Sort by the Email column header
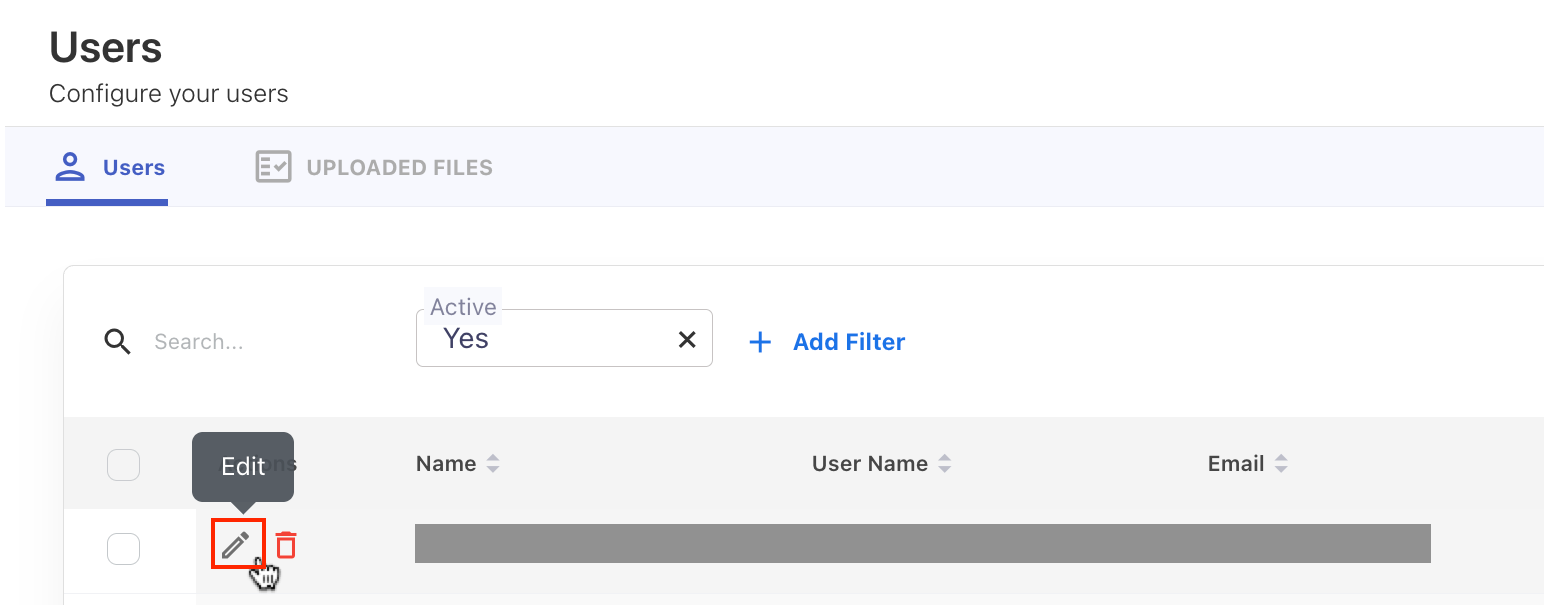The image size is (1544, 605). (x=1236, y=464)
